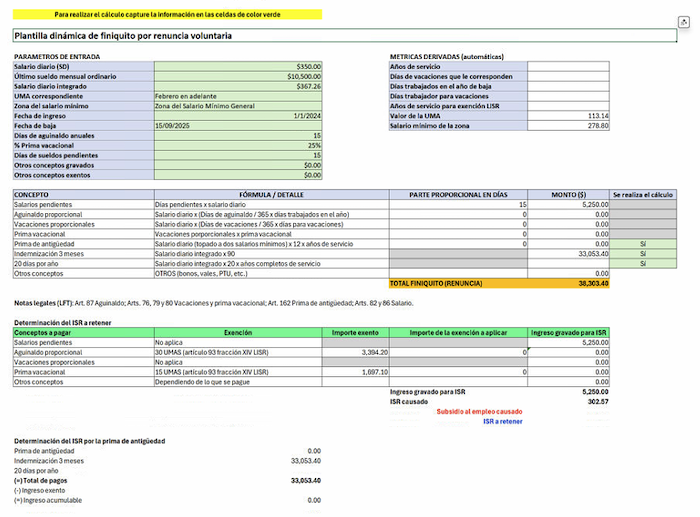Click the 'Sí' cell for Indemnización 3 meses
The height and width of the screenshot is (517, 700).
pyautogui.click(x=641, y=254)
